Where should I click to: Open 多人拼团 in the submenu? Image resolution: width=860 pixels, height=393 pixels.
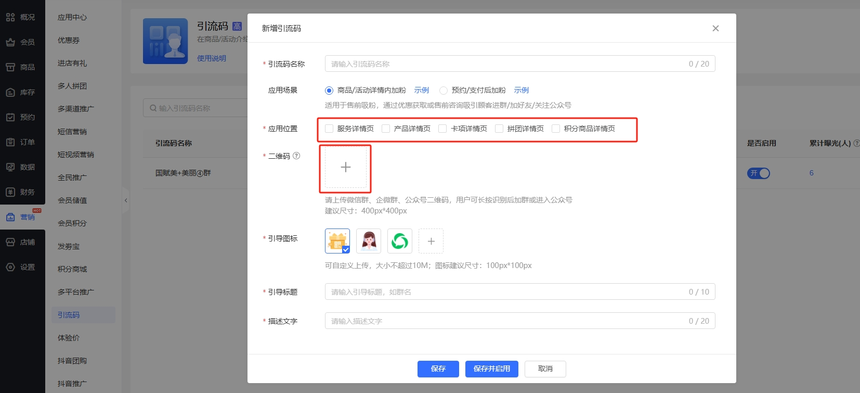(72, 86)
